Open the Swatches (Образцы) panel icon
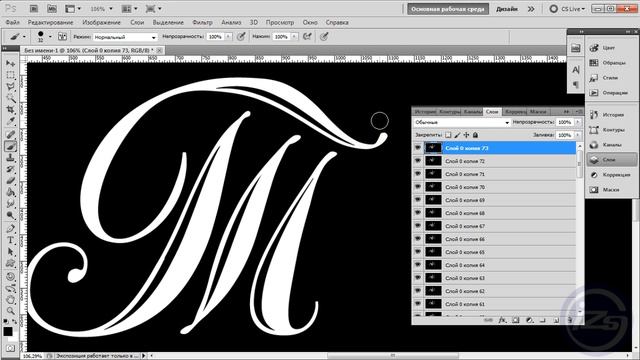The image size is (640, 360). pyautogui.click(x=594, y=63)
